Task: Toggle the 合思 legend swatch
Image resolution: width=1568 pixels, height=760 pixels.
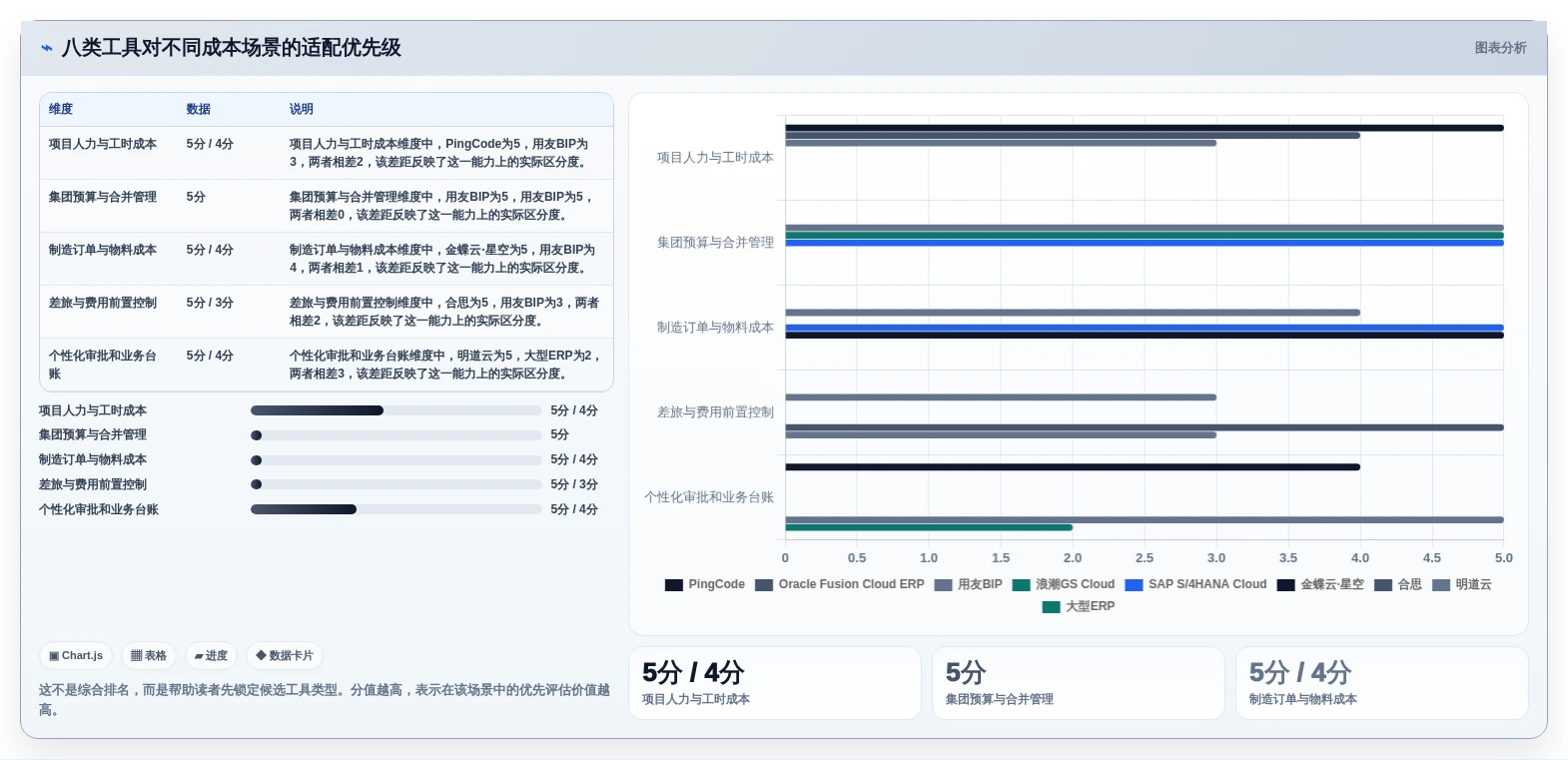Action: coord(1383,585)
